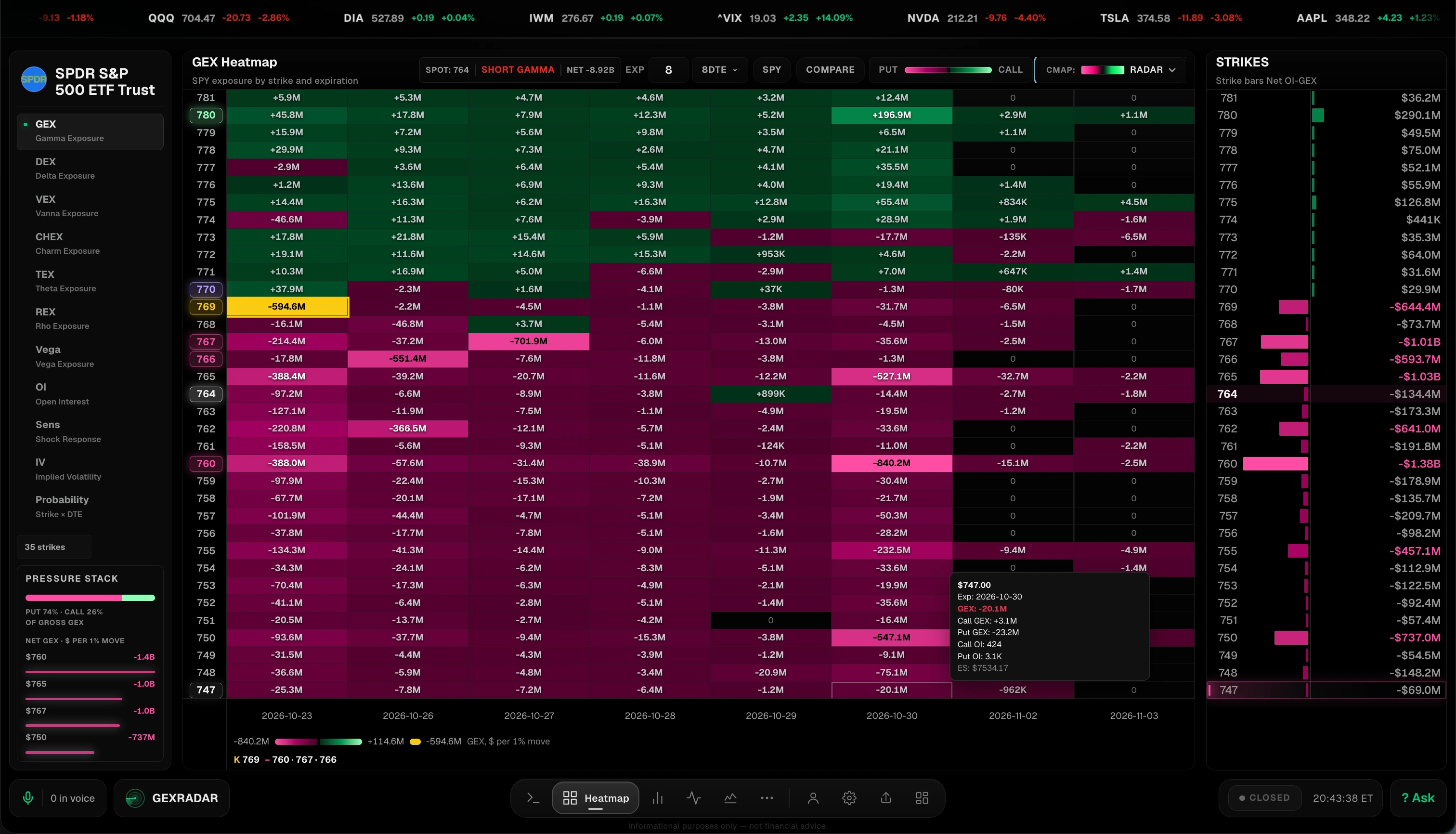
Task: Open settings gear in bottom dock
Action: [849, 798]
